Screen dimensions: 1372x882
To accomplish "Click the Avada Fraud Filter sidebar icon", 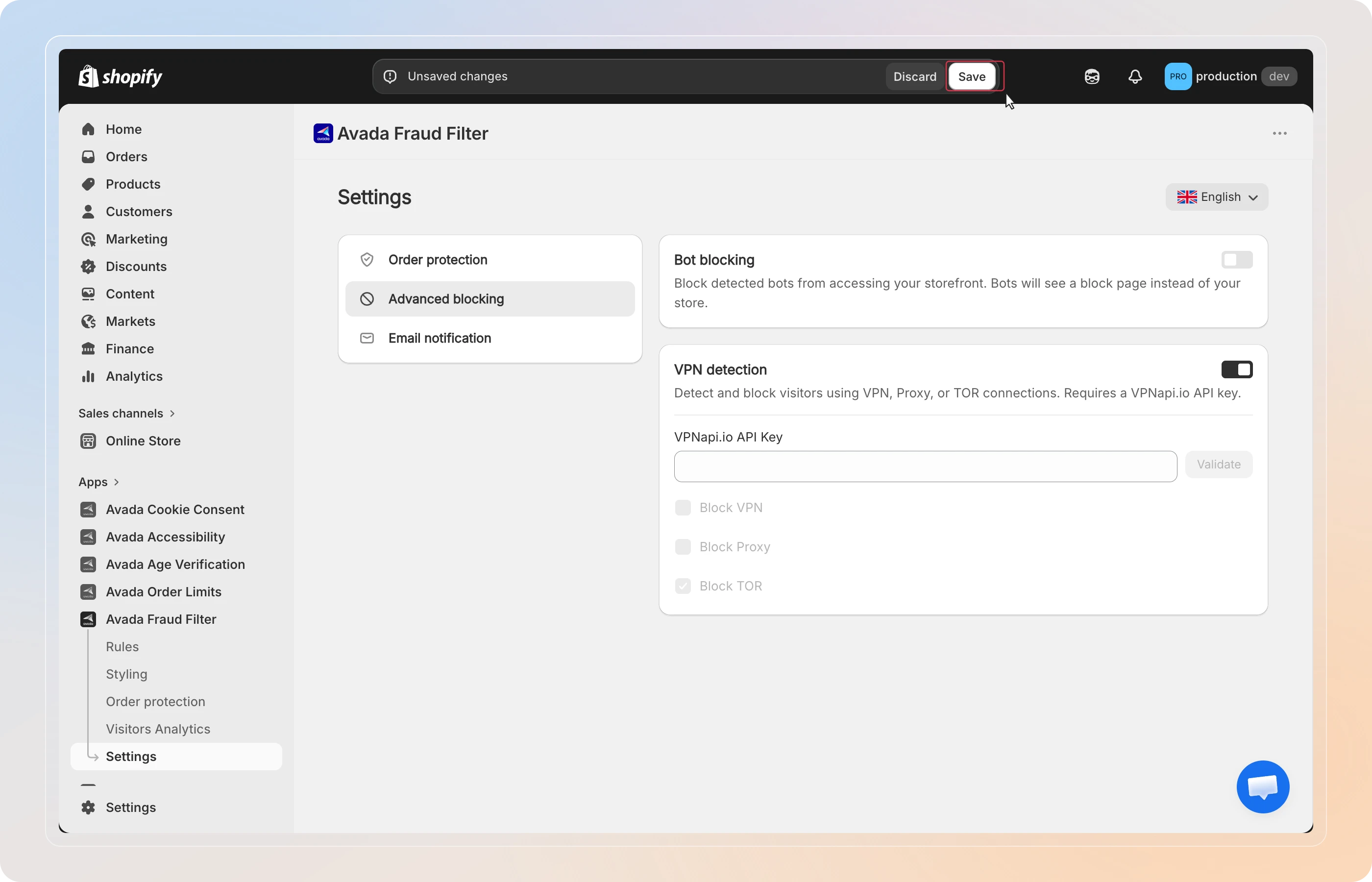I will click(x=88, y=620).
